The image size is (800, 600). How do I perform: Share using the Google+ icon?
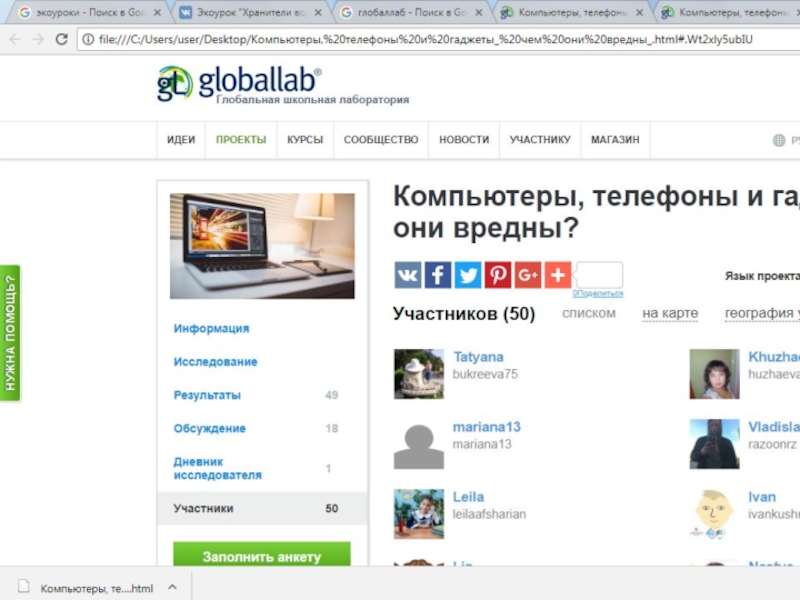[x=528, y=275]
